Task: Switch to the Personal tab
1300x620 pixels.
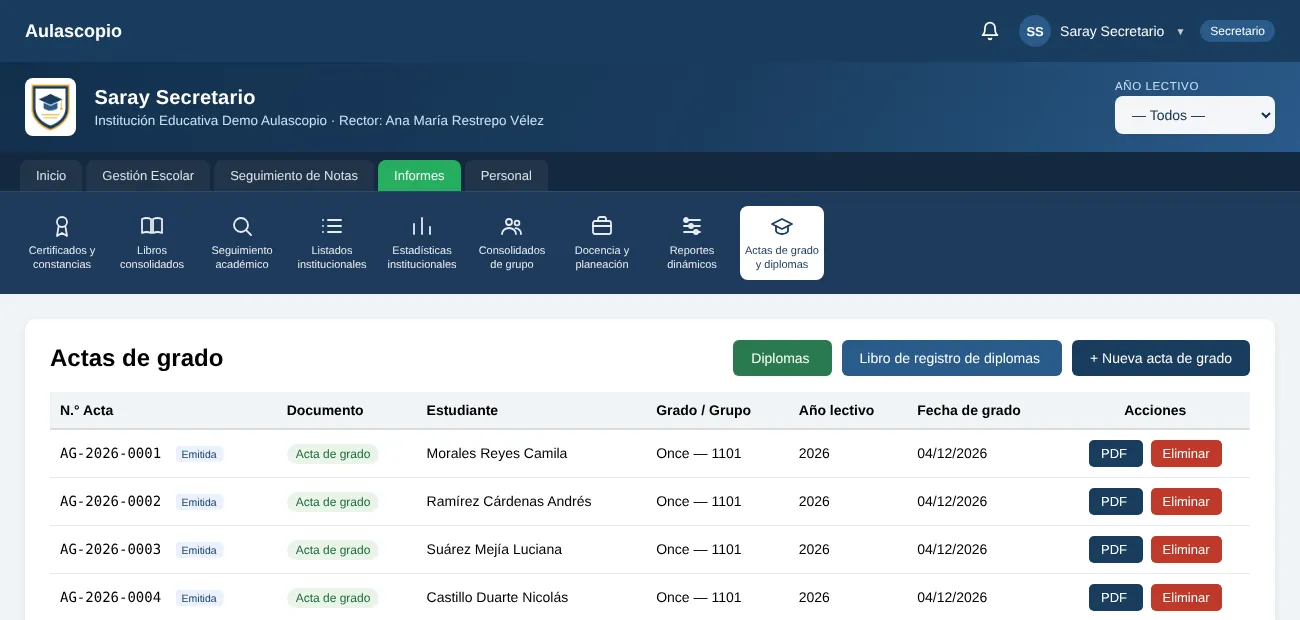Action: [x=506, y=175]
